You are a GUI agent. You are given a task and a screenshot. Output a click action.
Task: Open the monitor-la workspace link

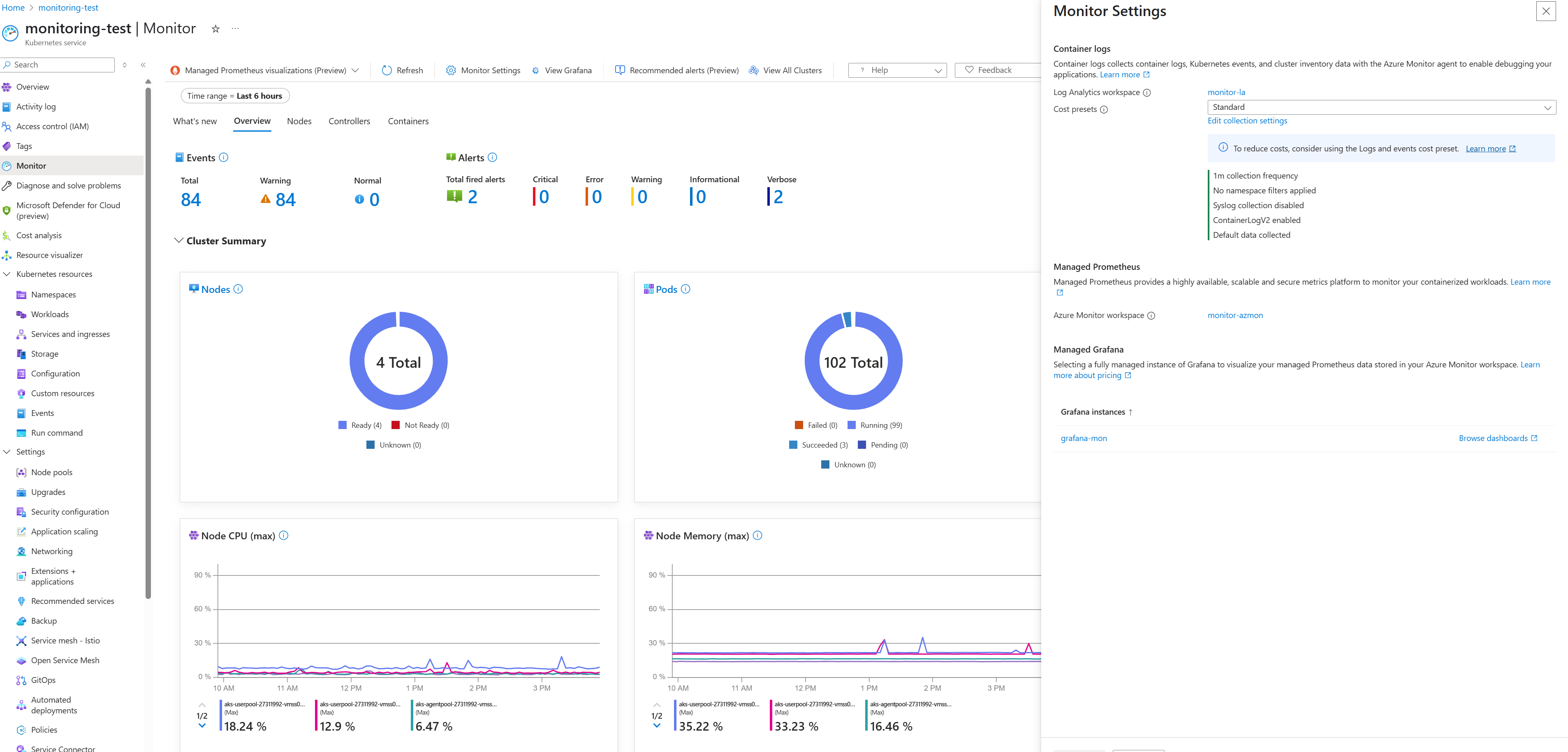pyautogui.click(x=1226, y=93)
